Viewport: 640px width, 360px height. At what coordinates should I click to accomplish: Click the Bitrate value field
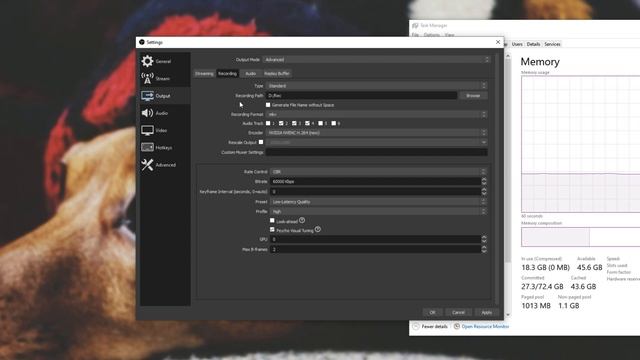[x=376, y=181]
